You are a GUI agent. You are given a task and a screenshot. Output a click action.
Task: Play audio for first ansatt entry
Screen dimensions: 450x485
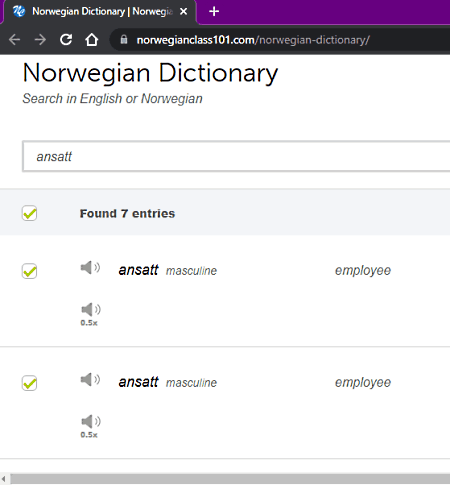(x=90, y=268)
